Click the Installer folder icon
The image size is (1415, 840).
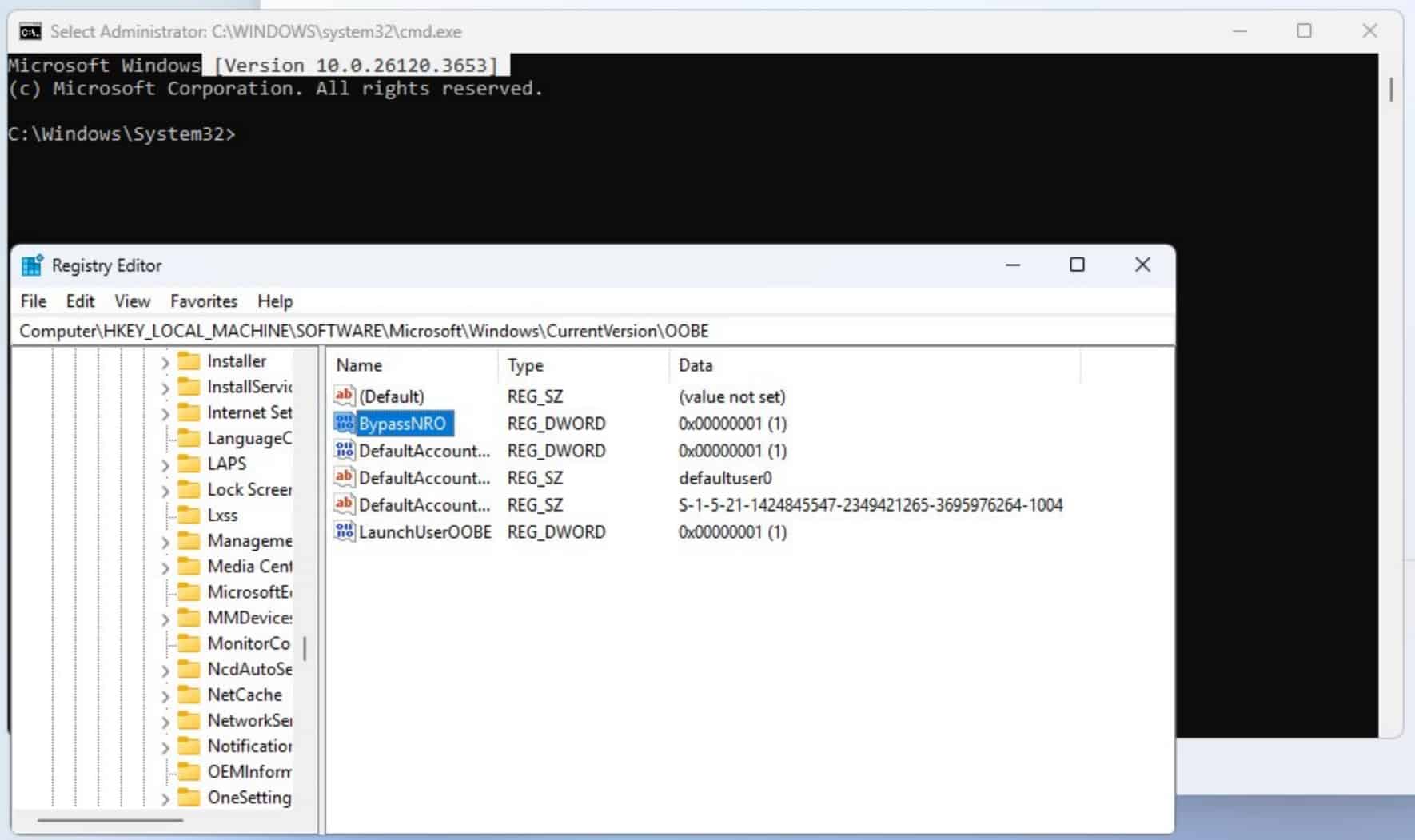point(189,361)
